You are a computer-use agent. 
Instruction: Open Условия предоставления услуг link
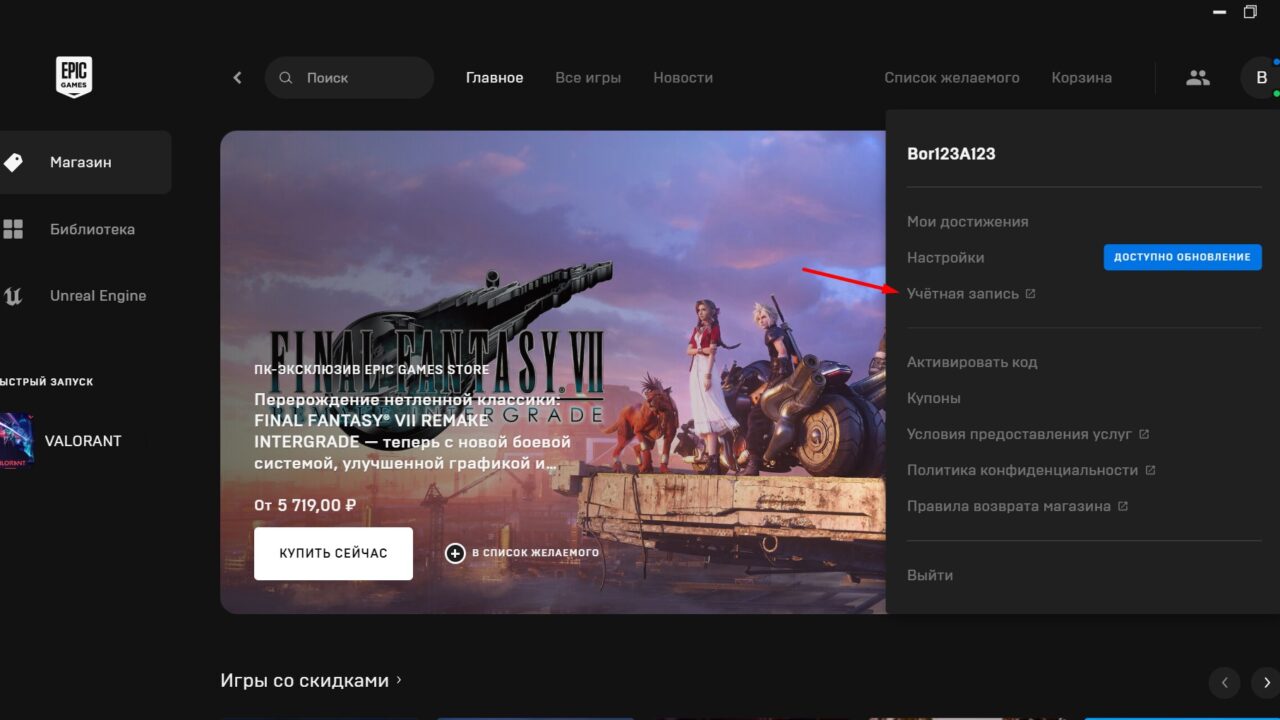(1019, 434)
